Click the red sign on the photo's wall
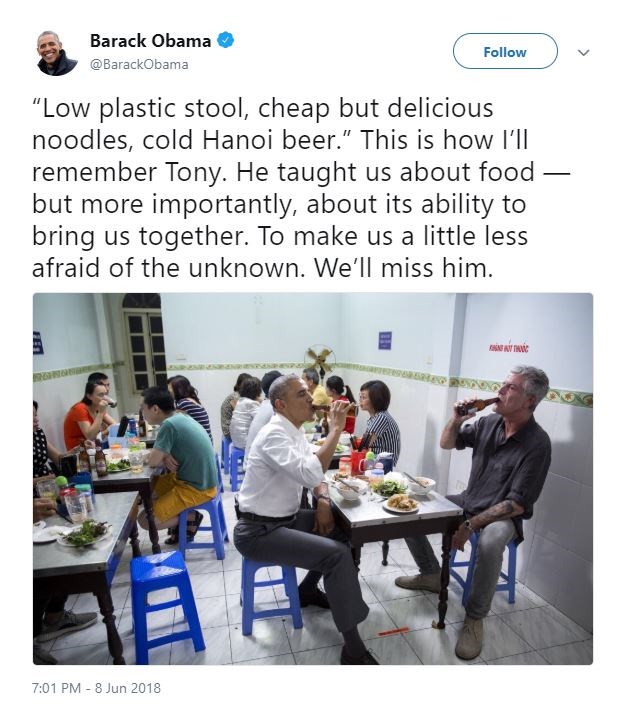This screenshot has height=704, width=620. pos(509,348)
